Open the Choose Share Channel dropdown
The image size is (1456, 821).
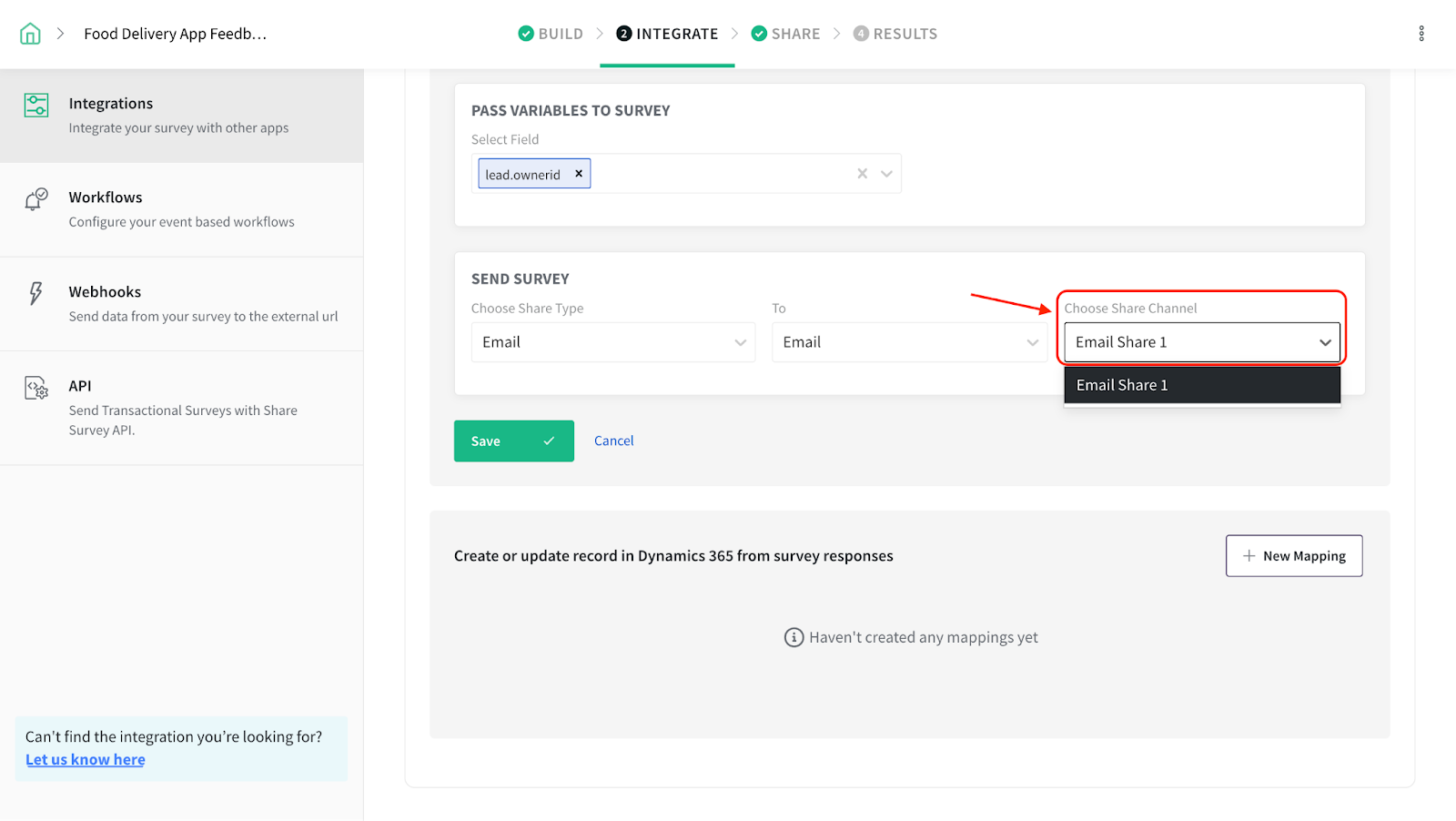click(1202, 342)
